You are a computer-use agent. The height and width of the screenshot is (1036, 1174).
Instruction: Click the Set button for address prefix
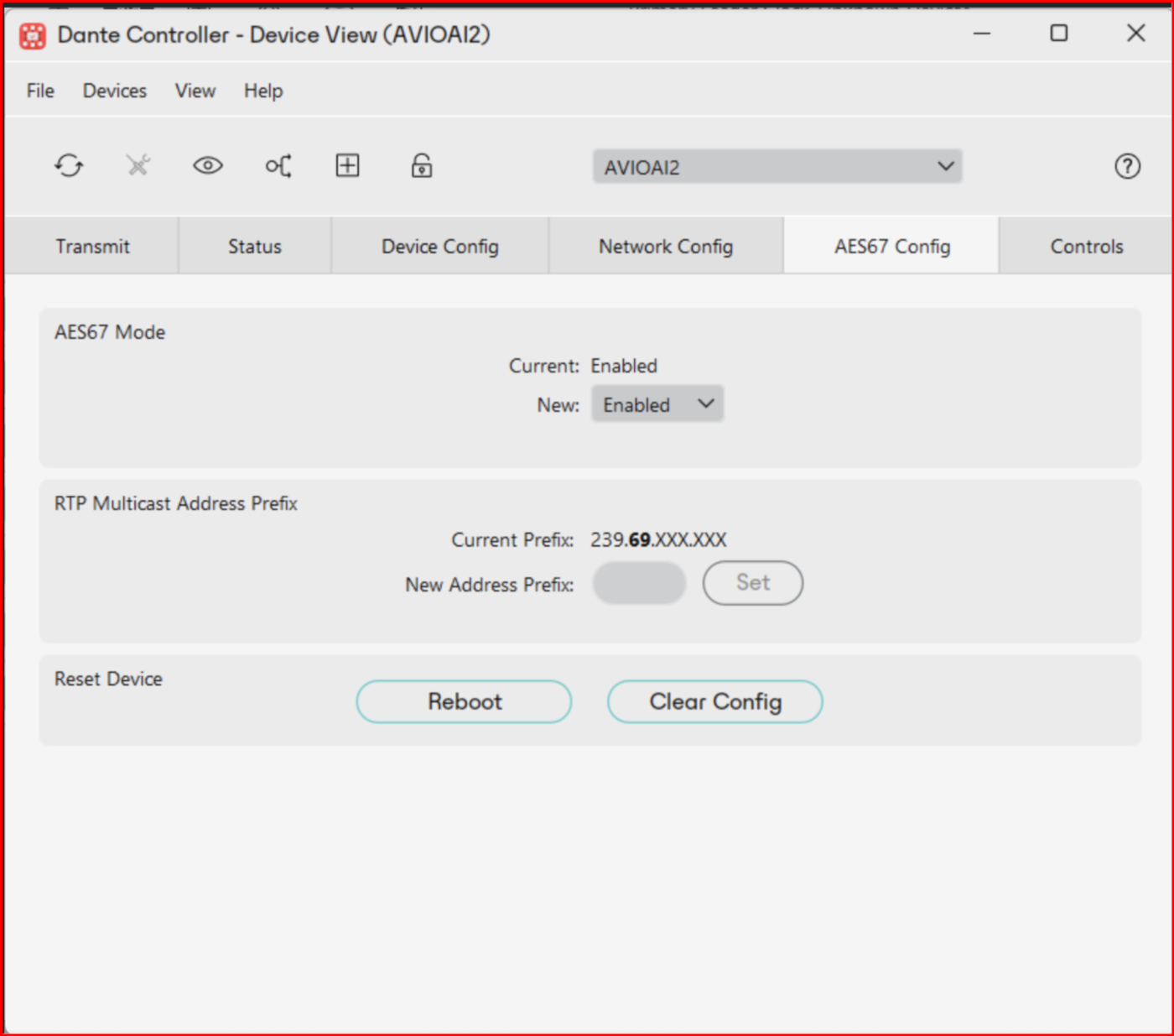pos(752,583)
